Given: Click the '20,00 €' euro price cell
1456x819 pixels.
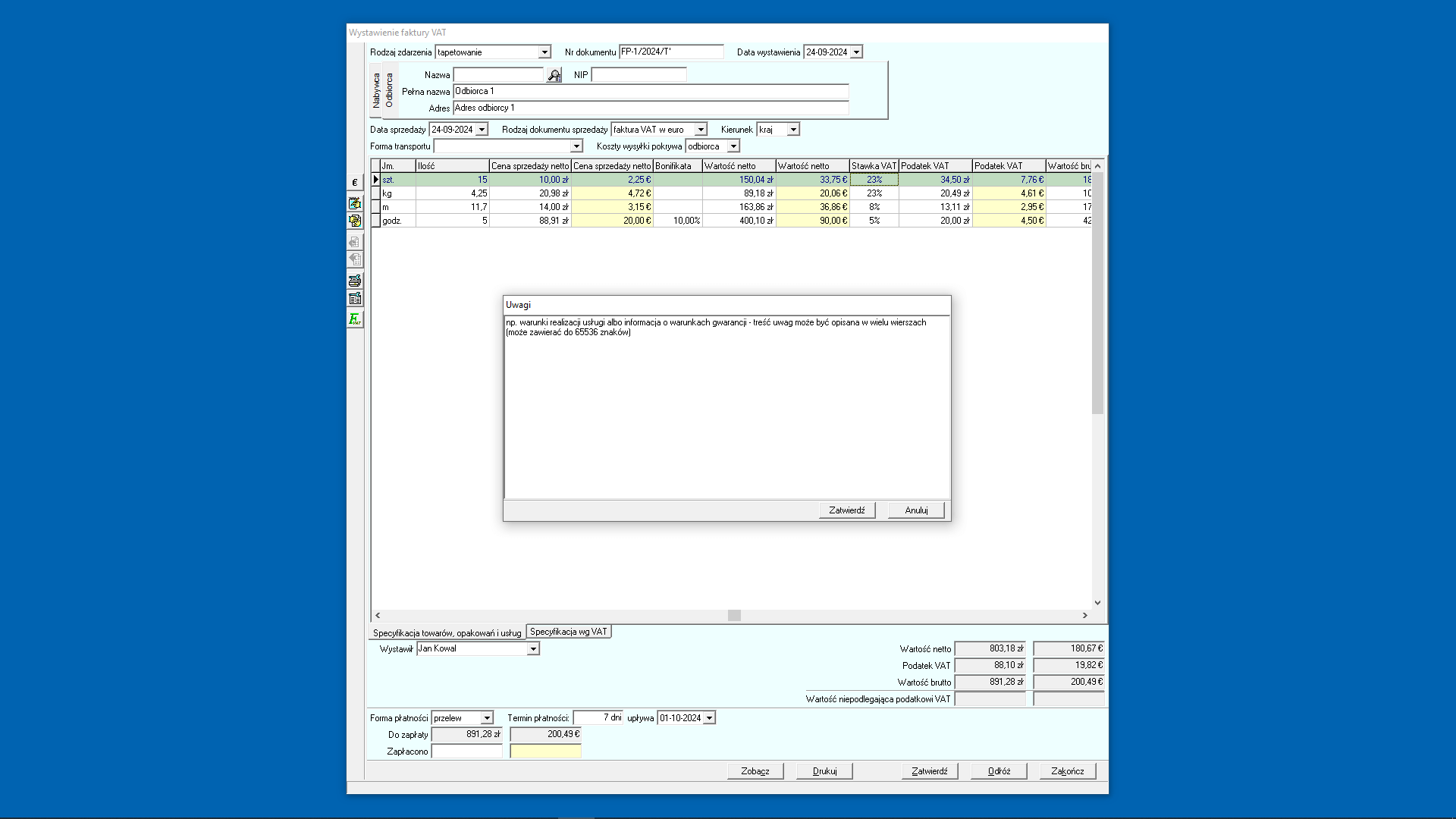Looking at the screenshot, I should (612, 221).
